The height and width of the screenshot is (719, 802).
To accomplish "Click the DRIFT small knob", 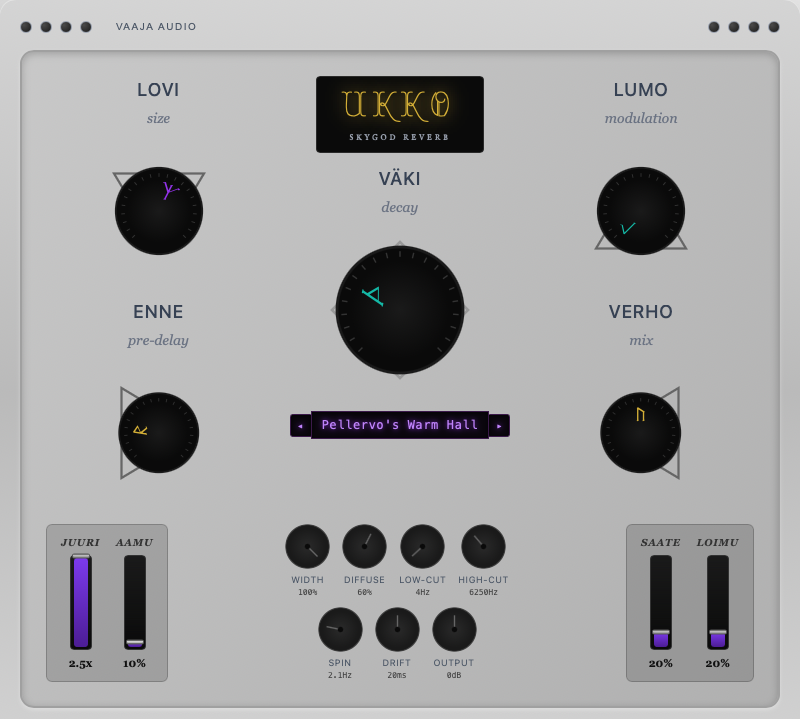I will coord(397,630).
